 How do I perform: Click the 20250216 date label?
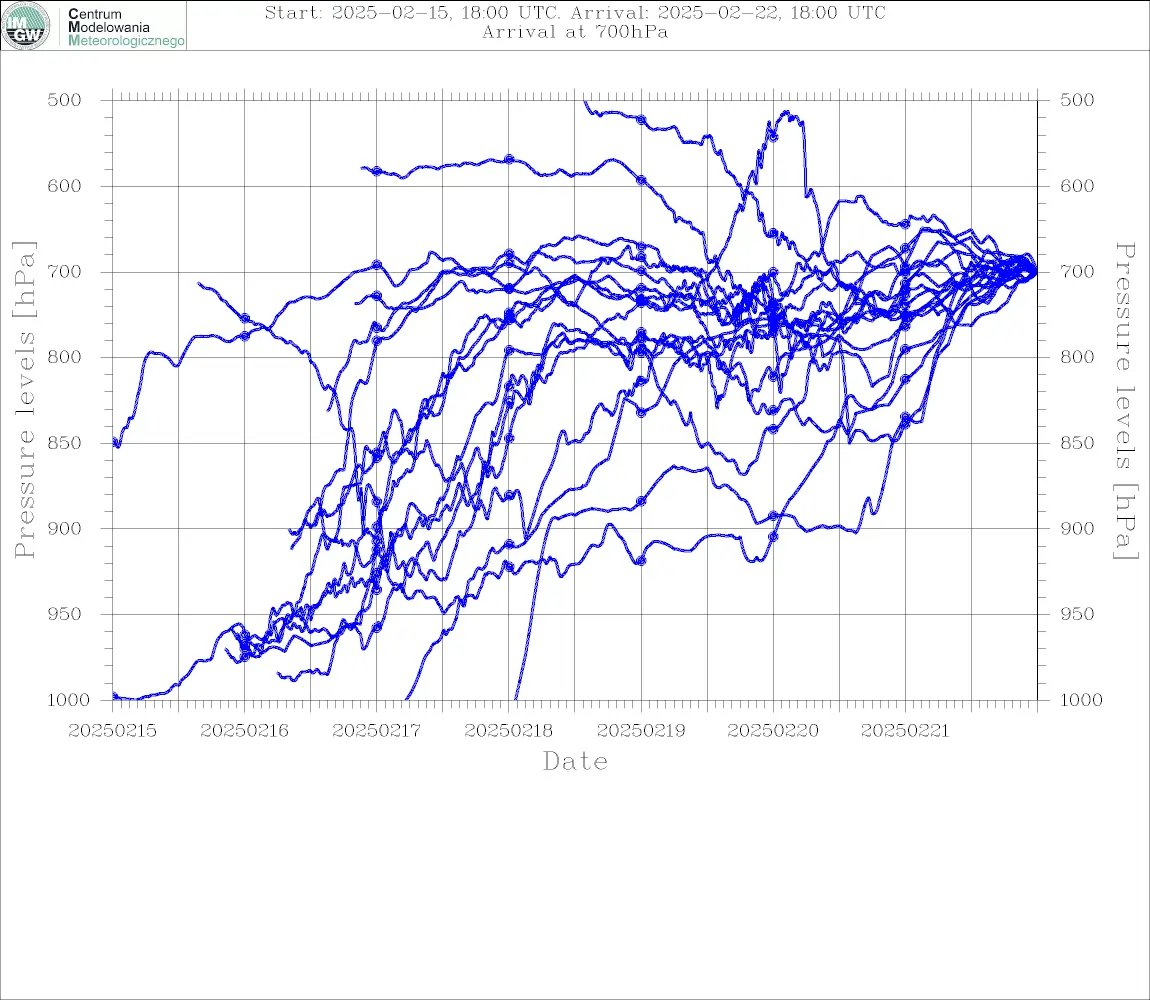point(244,731)
